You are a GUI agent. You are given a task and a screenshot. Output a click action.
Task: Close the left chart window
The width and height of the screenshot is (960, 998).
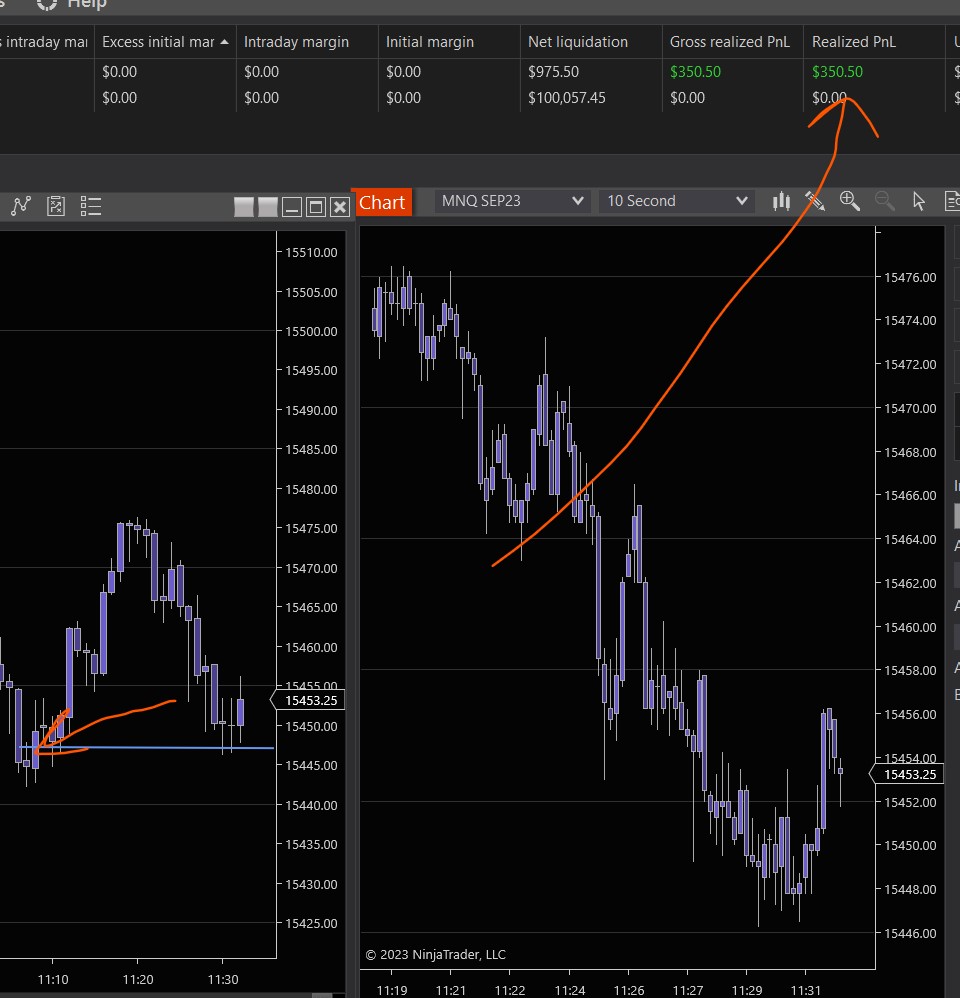point(340,207)
